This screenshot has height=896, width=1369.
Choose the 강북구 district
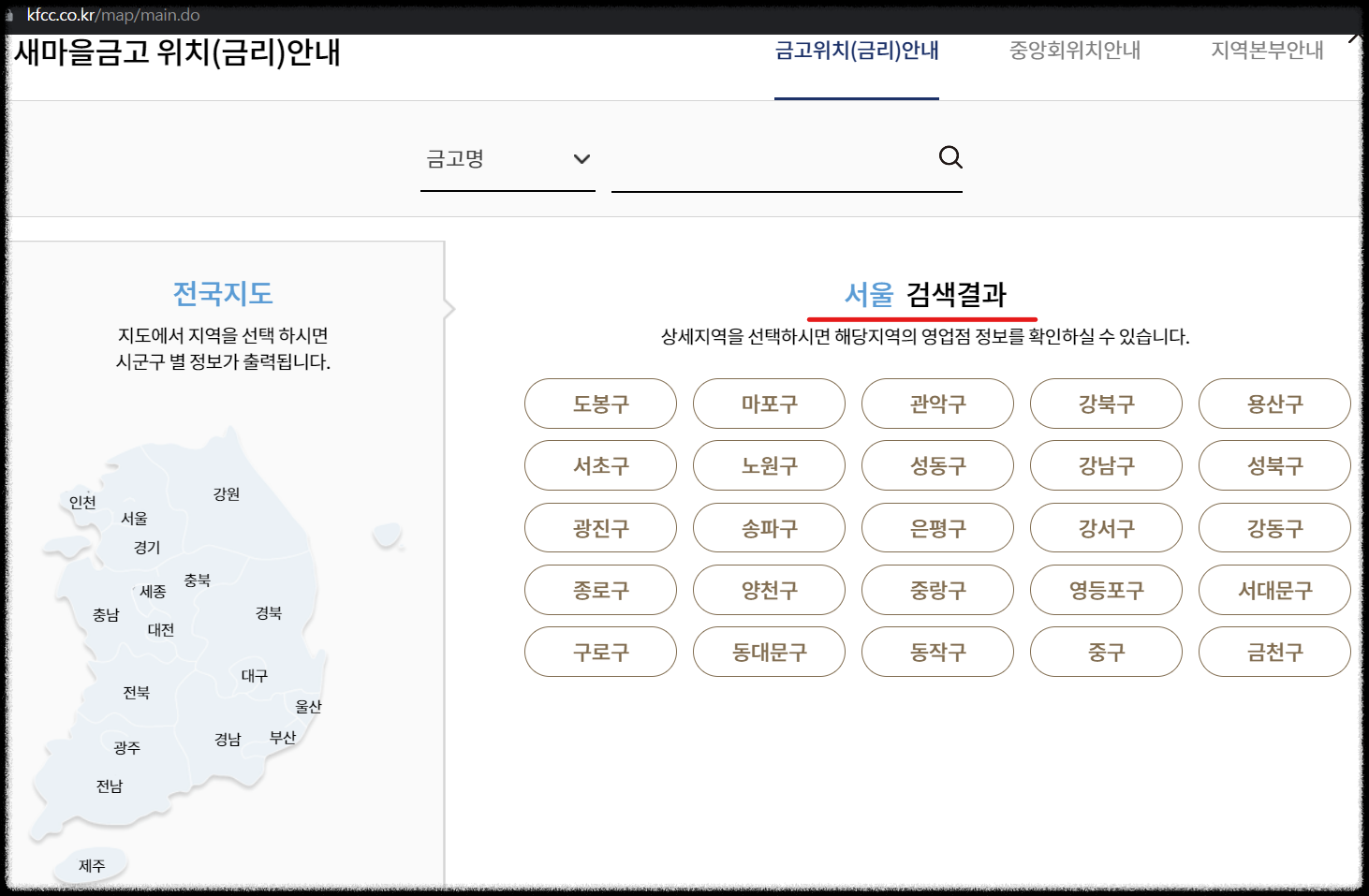click(1106, 404)
